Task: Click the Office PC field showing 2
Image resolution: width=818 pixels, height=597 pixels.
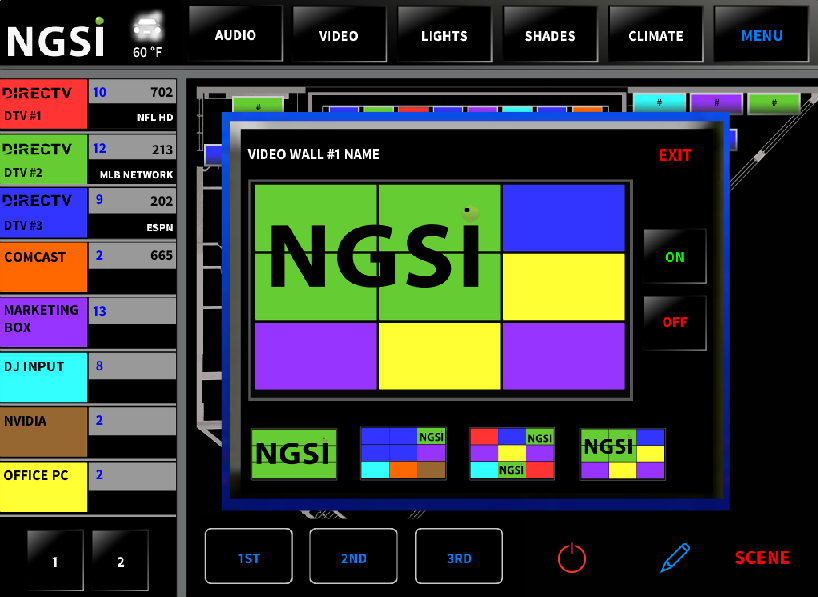Action: tap(132, 475)
